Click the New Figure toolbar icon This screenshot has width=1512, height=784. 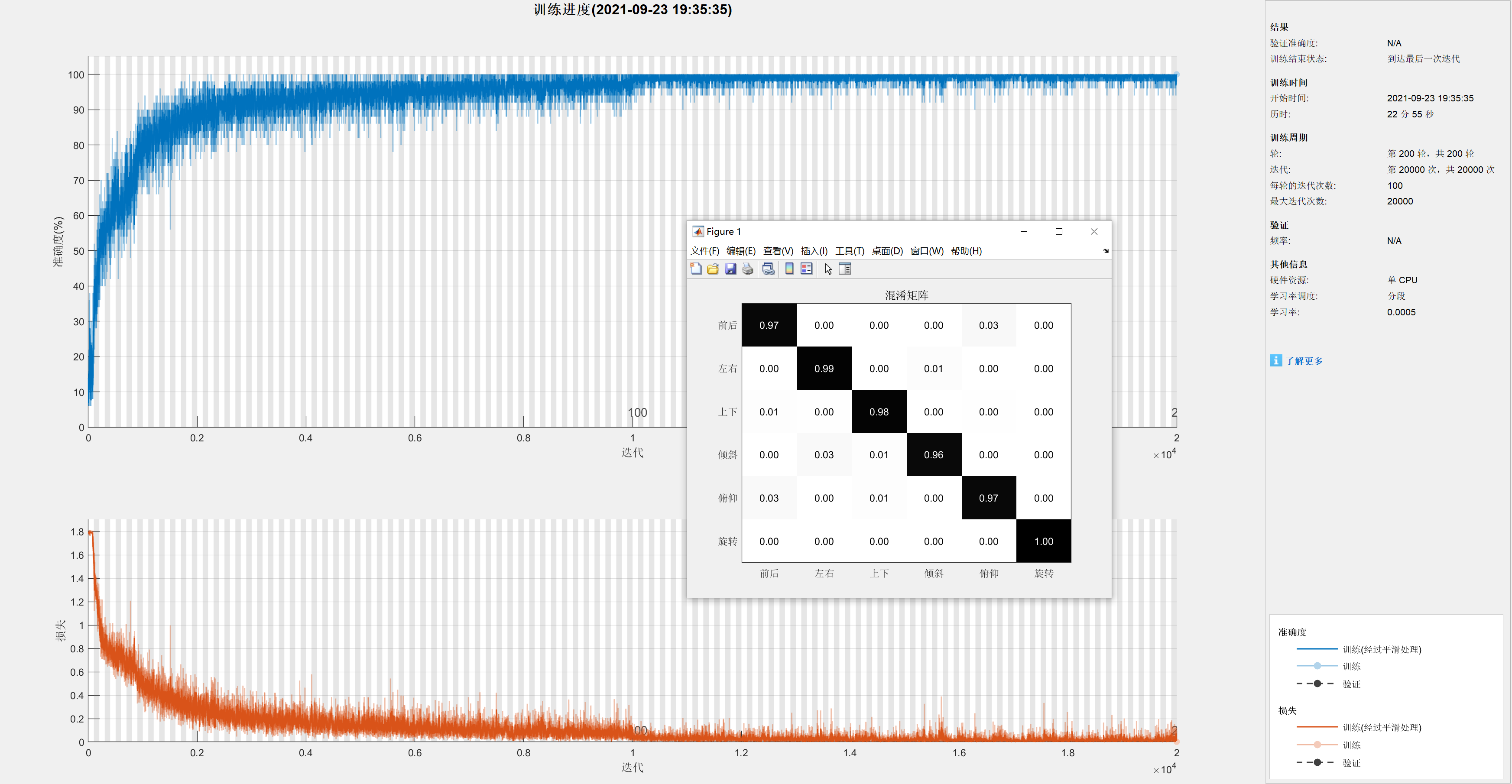[x=695, y=269]
